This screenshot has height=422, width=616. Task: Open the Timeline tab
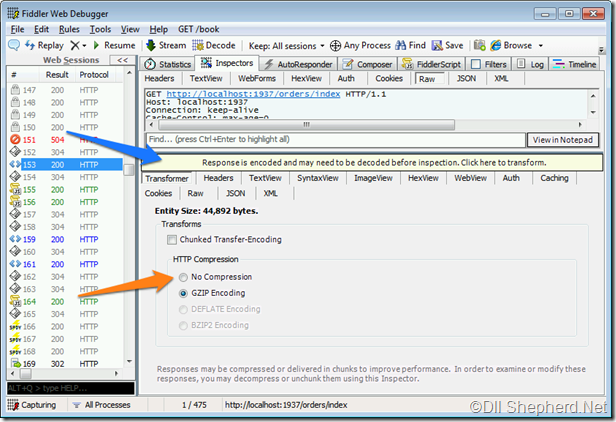(x=575, y=64)
